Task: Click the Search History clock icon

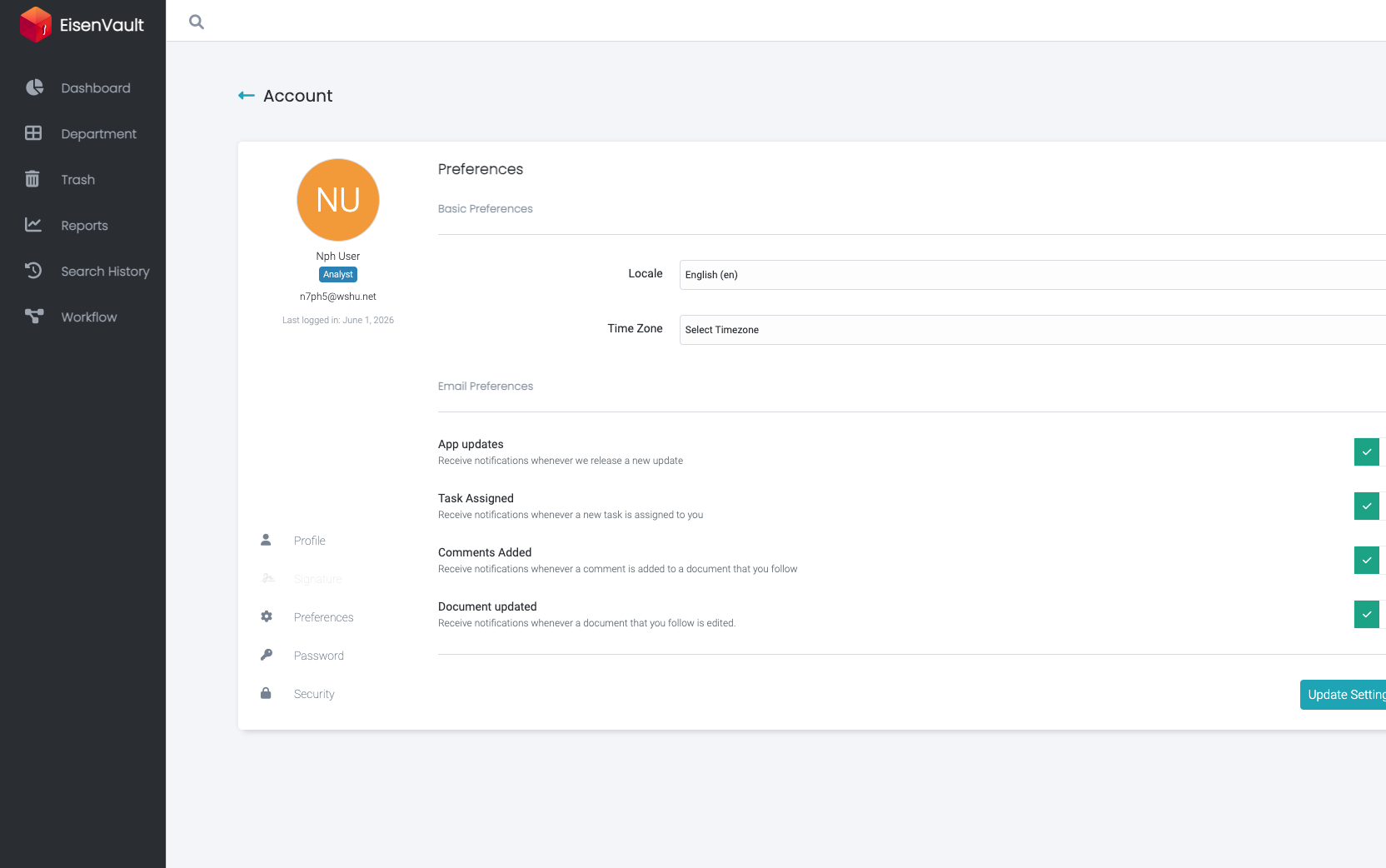Action: click(x=33, y=271)
